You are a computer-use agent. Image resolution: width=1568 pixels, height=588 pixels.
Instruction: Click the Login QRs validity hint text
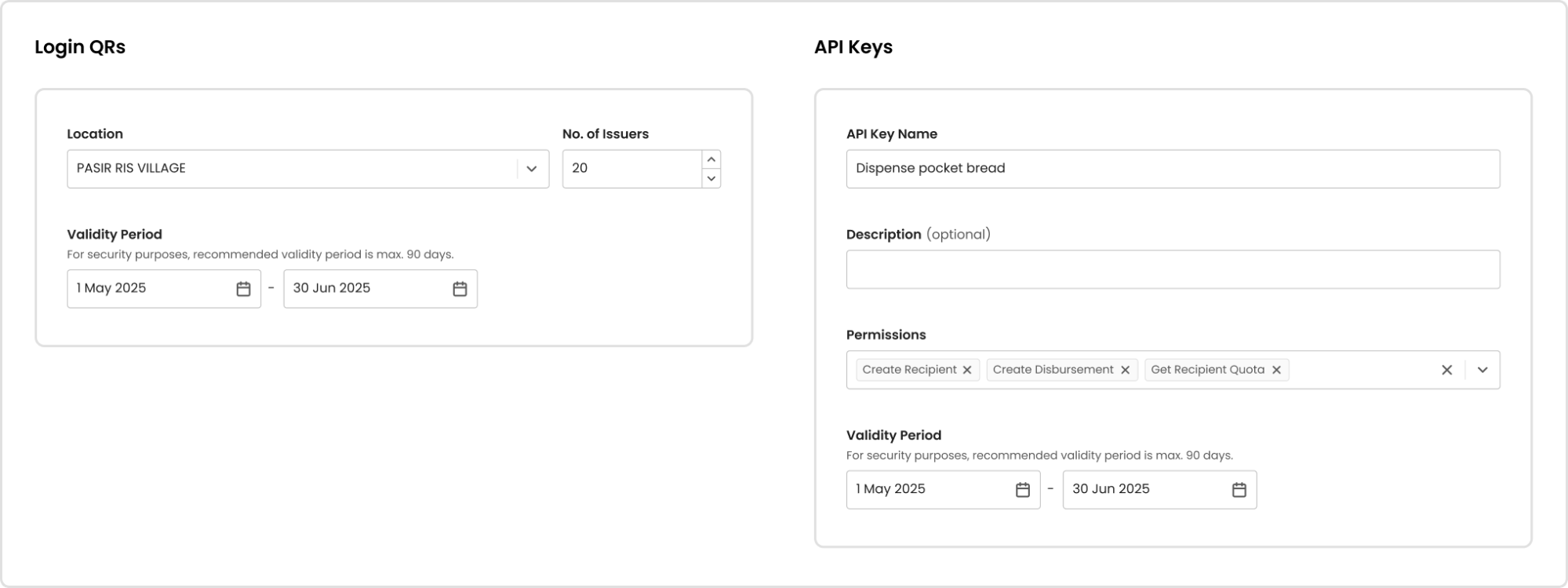[x=260, y=254]
